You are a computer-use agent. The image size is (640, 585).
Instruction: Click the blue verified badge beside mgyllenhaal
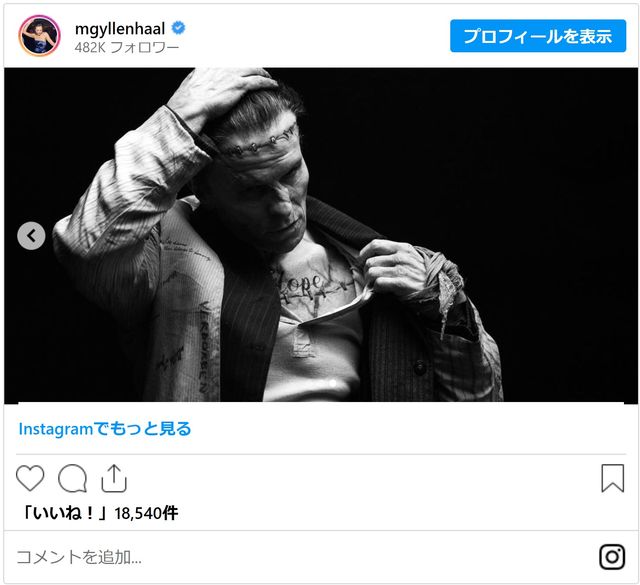click(x=178, y=28)
